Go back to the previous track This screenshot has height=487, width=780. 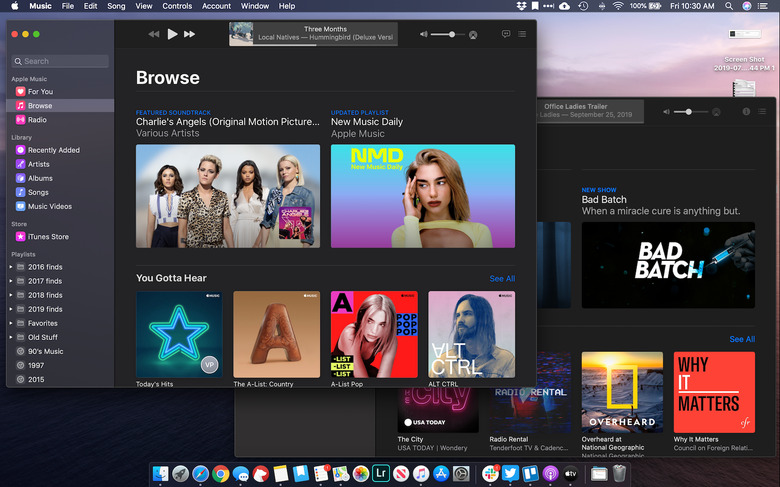coord(154,34)
